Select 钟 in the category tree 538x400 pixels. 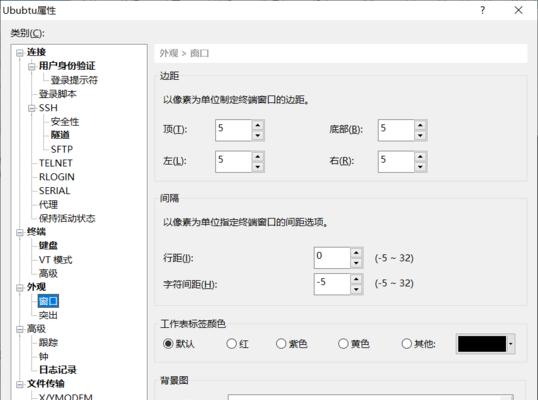[x=44, y=356]
